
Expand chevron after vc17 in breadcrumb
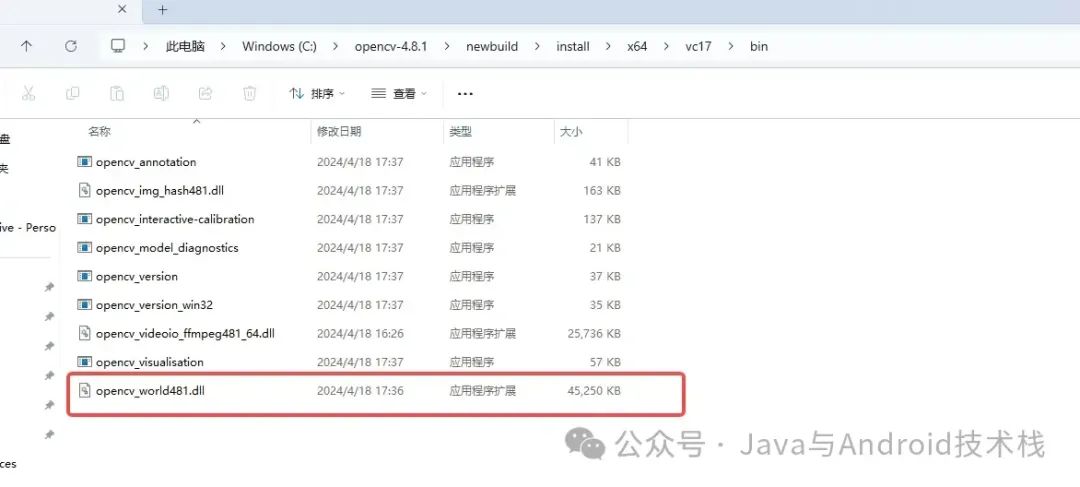(731, 47)
